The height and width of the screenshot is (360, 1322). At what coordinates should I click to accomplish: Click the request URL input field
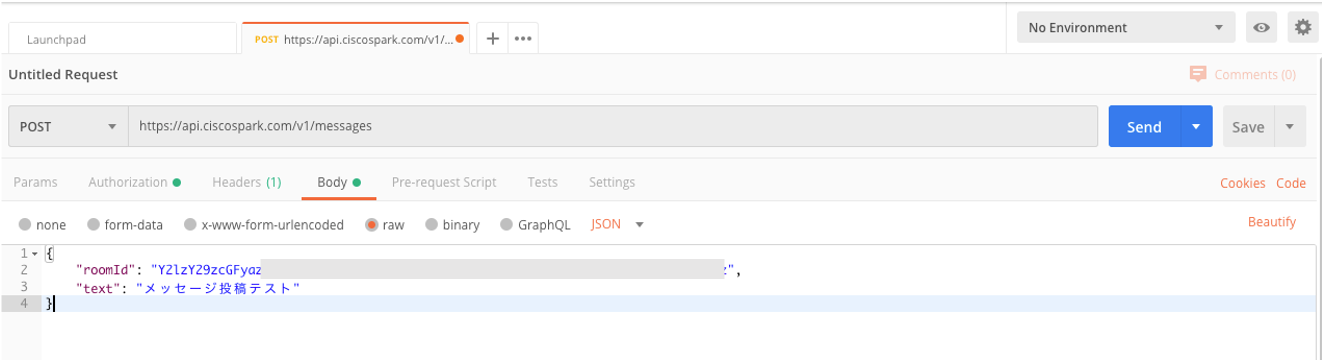[613, 126]
